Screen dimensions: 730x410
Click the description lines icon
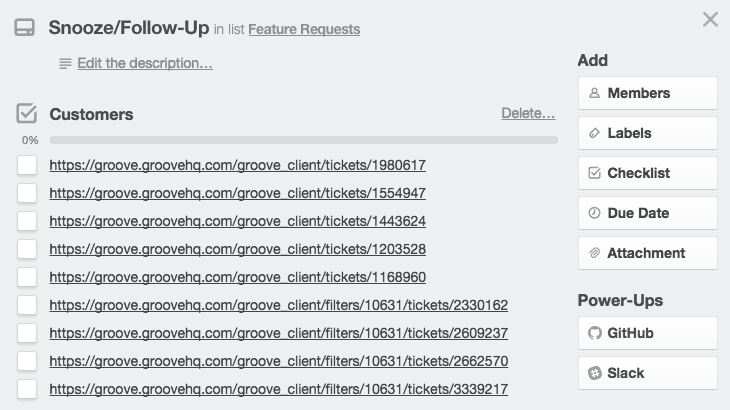coord(65,63)
